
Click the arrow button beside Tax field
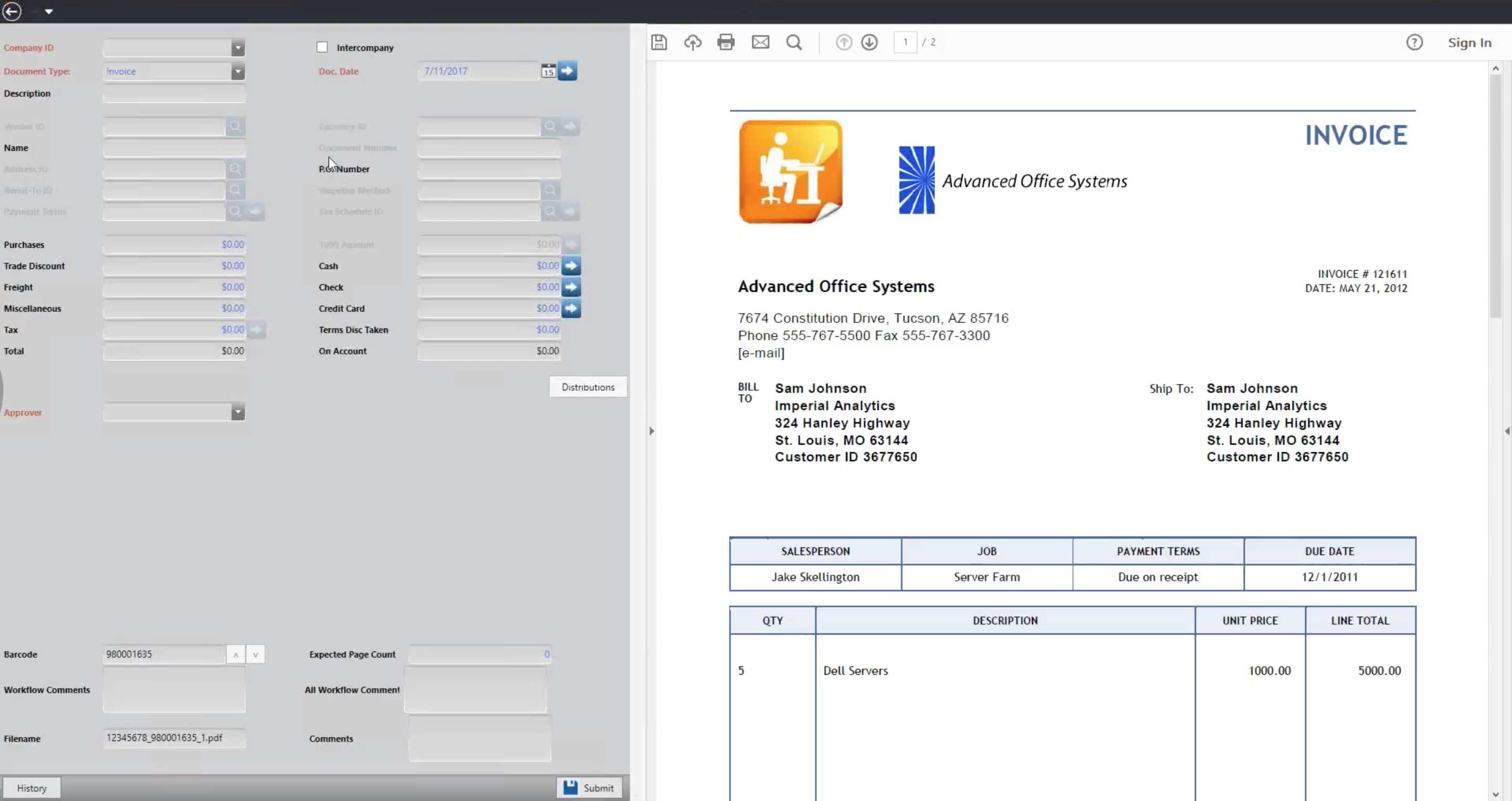pos(256,330)
